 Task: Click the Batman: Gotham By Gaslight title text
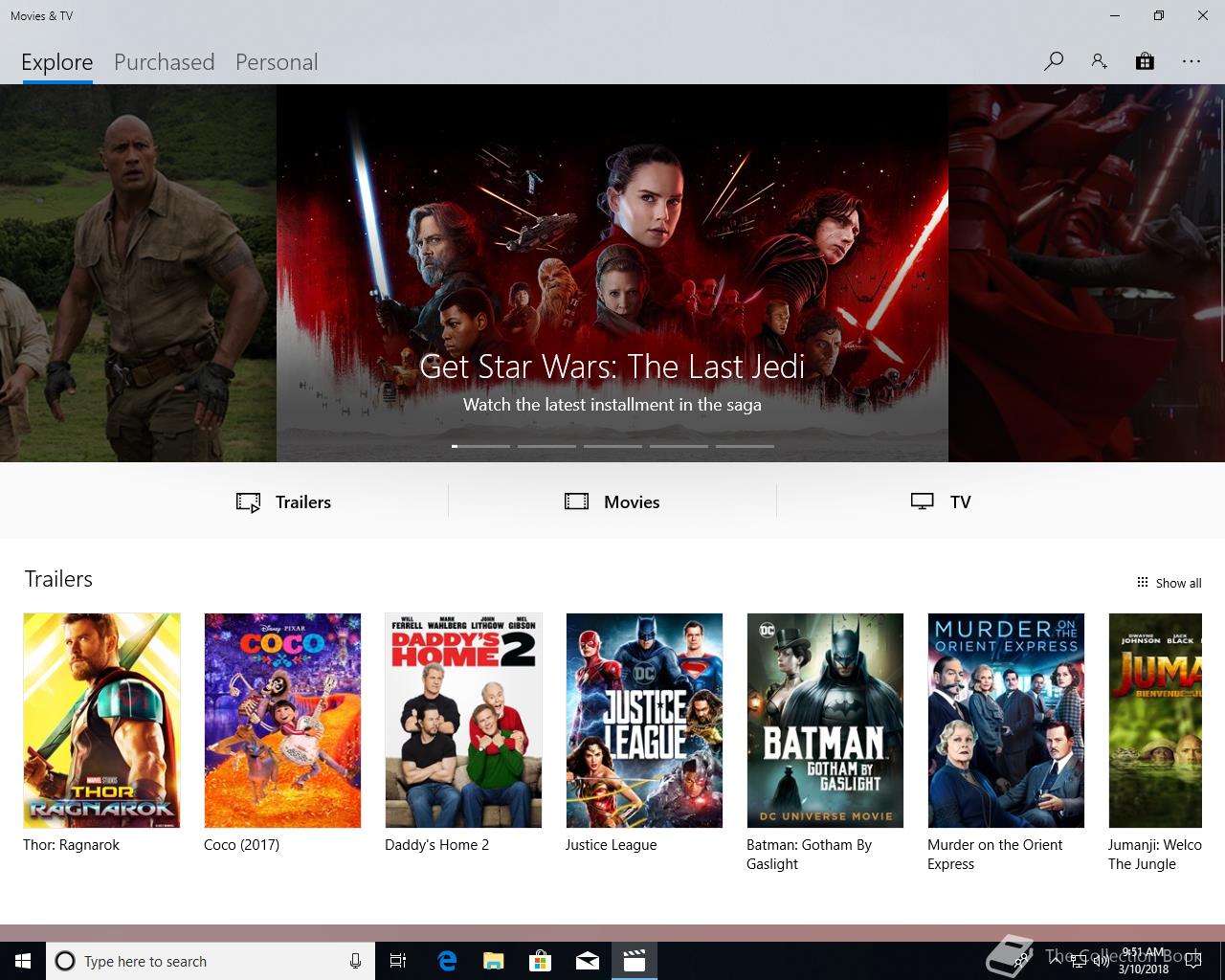[809, 855]
